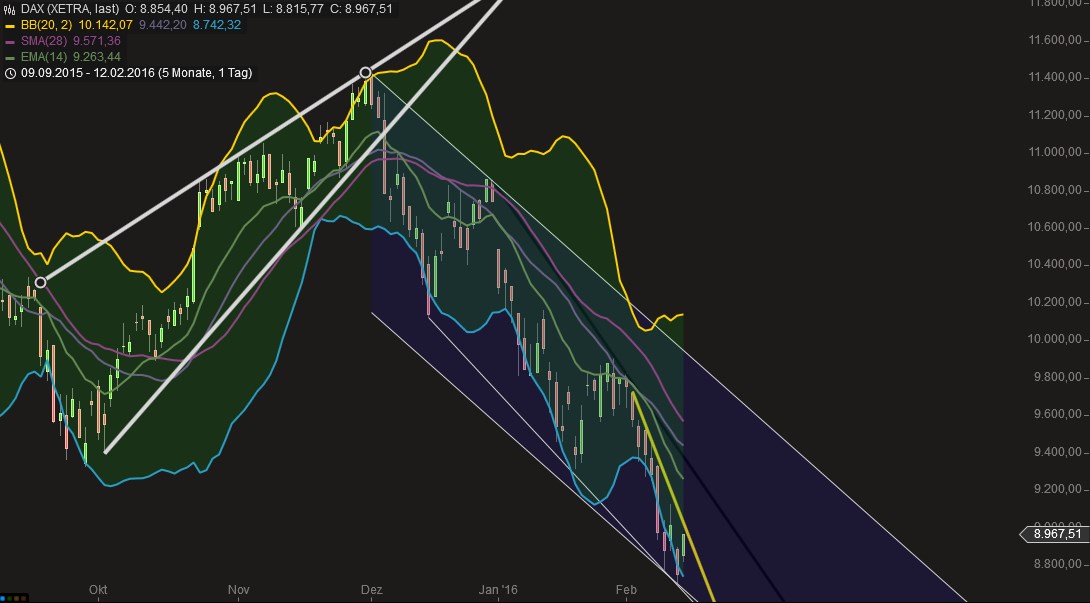Click the Dez label on the time axis

[371, 590]
